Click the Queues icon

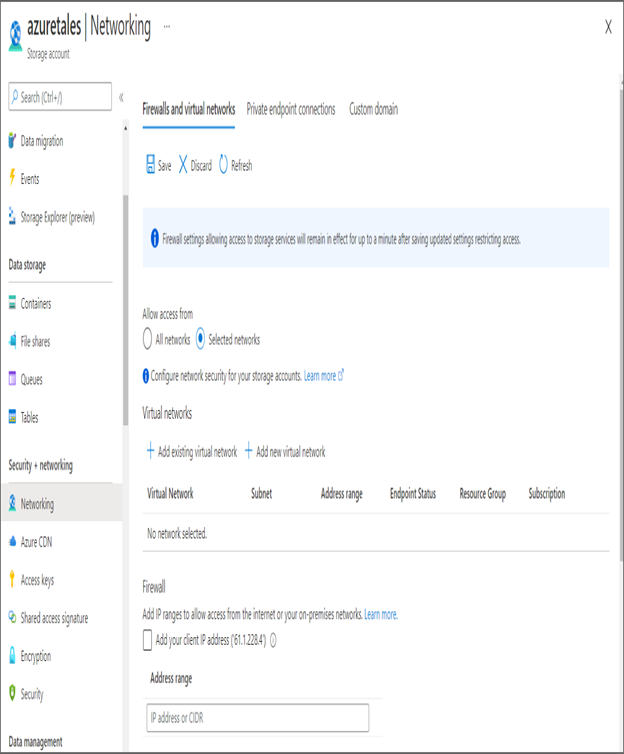pyautogui.click(x=12, y=379)
